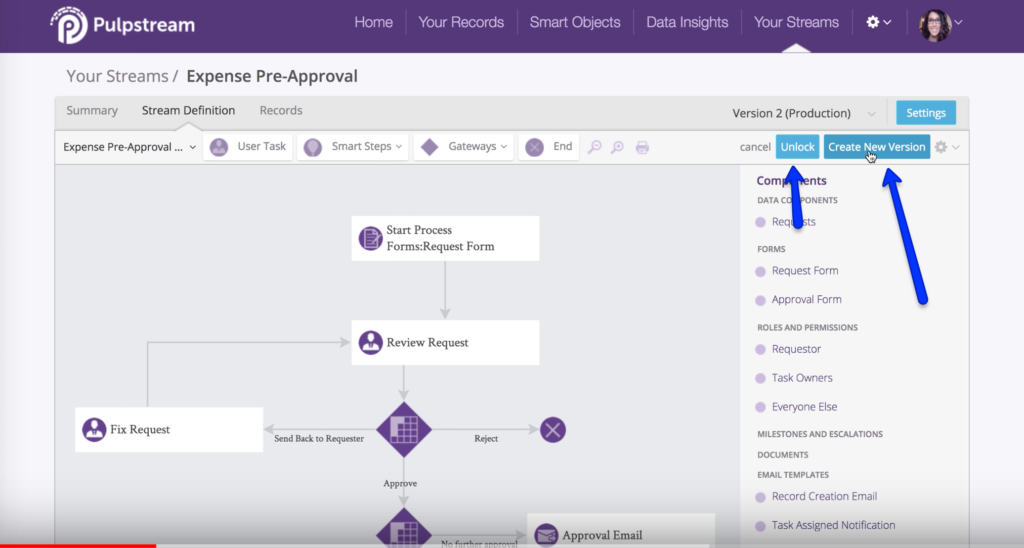
Task: Click the Pulpstream logo icon
Action: click(68, 25)
